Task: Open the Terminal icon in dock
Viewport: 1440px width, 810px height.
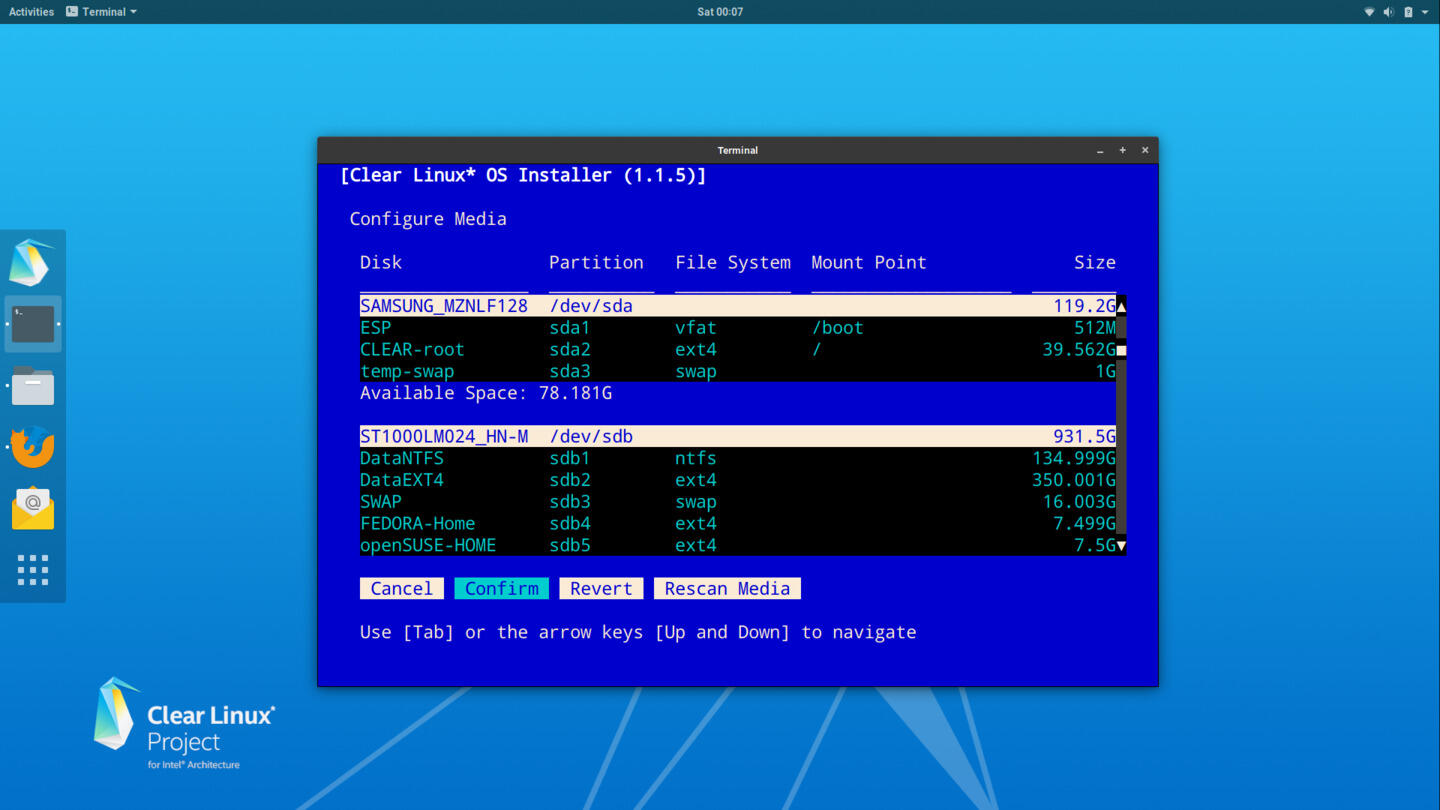Action: [x=33, y=324]
